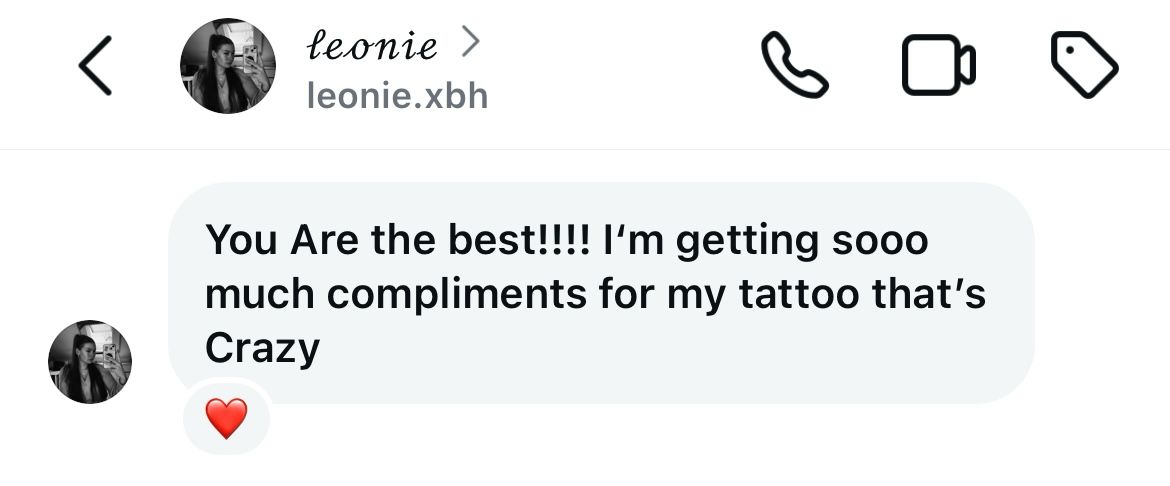Open reactions list from heart pill
This screenshot has height=486, width=1170.
(226, 418)
